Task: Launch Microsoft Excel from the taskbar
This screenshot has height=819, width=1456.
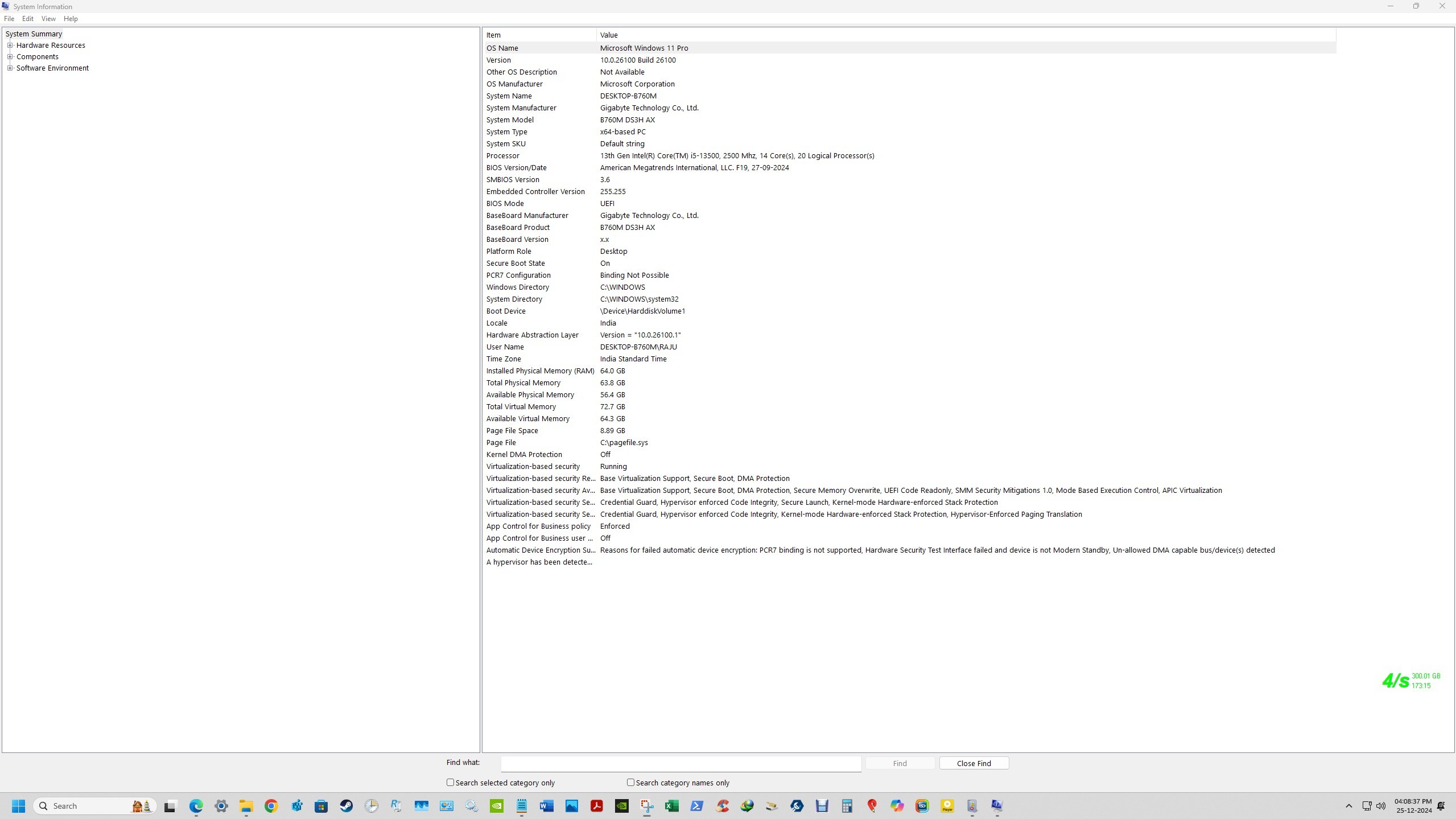Action: (672, 806)
